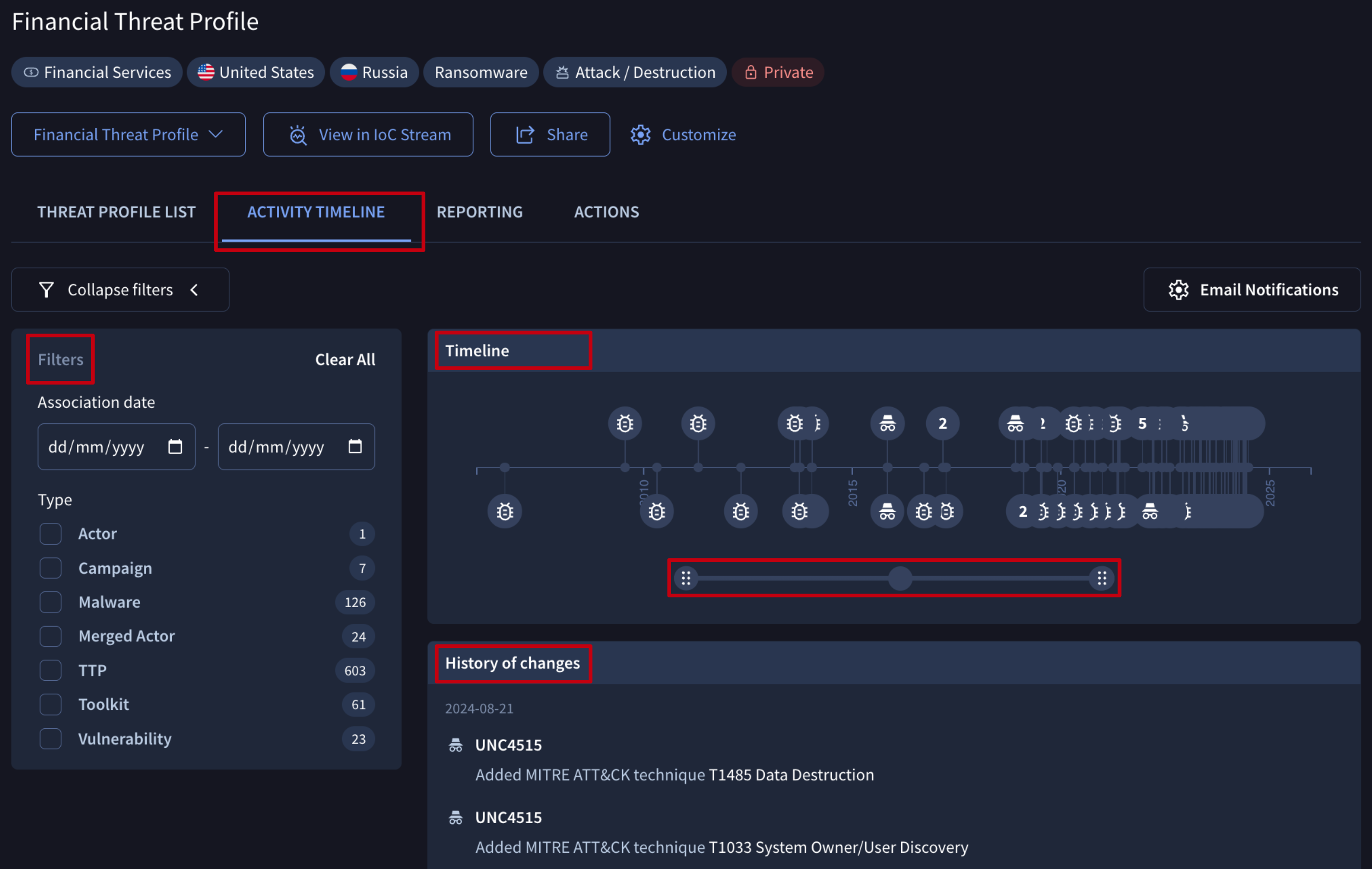Click the Ransomware tag chip
This screenshot has width=1372, height=869.
click(x=481, y=72)
